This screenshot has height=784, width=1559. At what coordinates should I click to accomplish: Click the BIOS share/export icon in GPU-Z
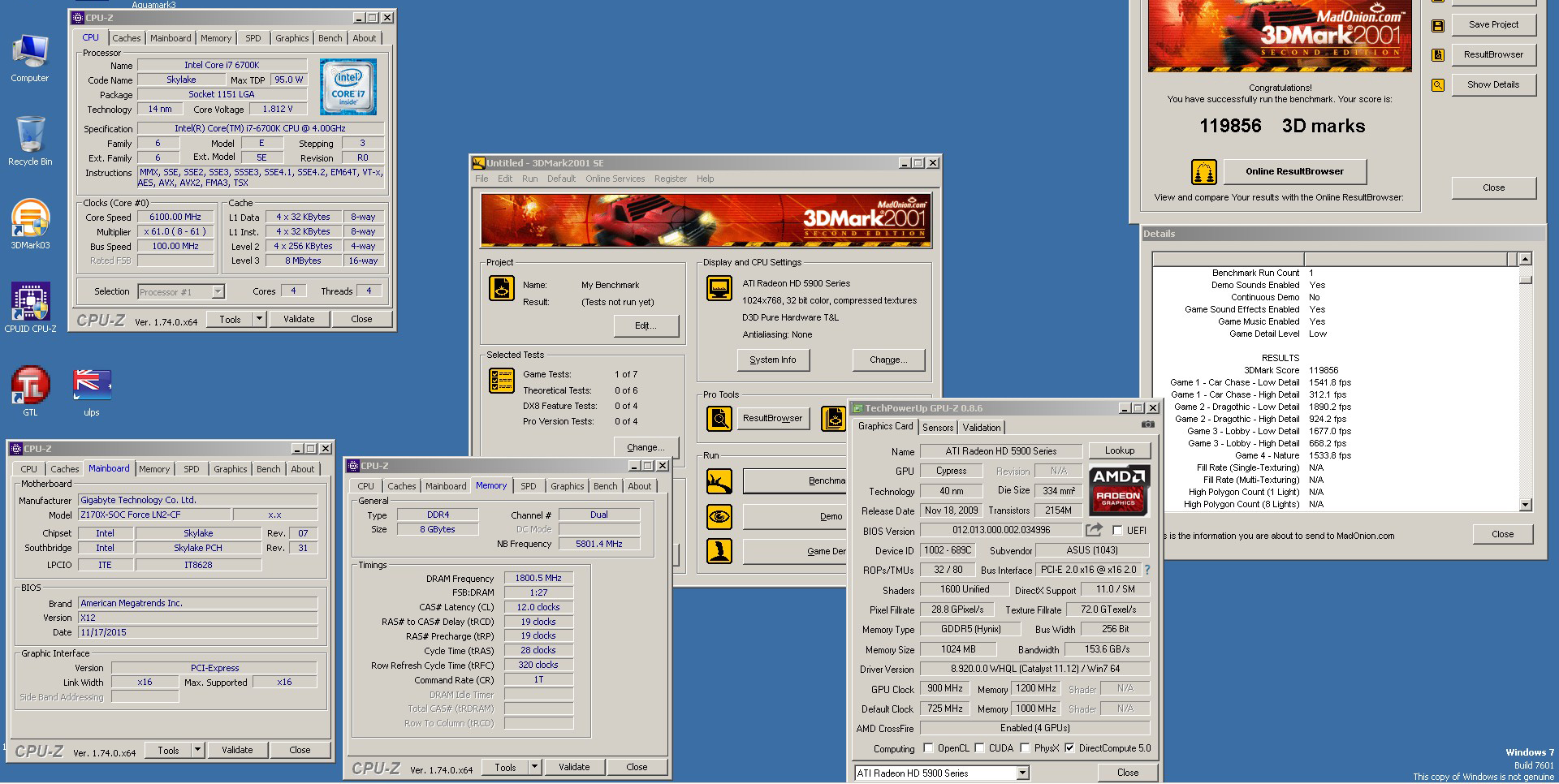coord(1094,530)
